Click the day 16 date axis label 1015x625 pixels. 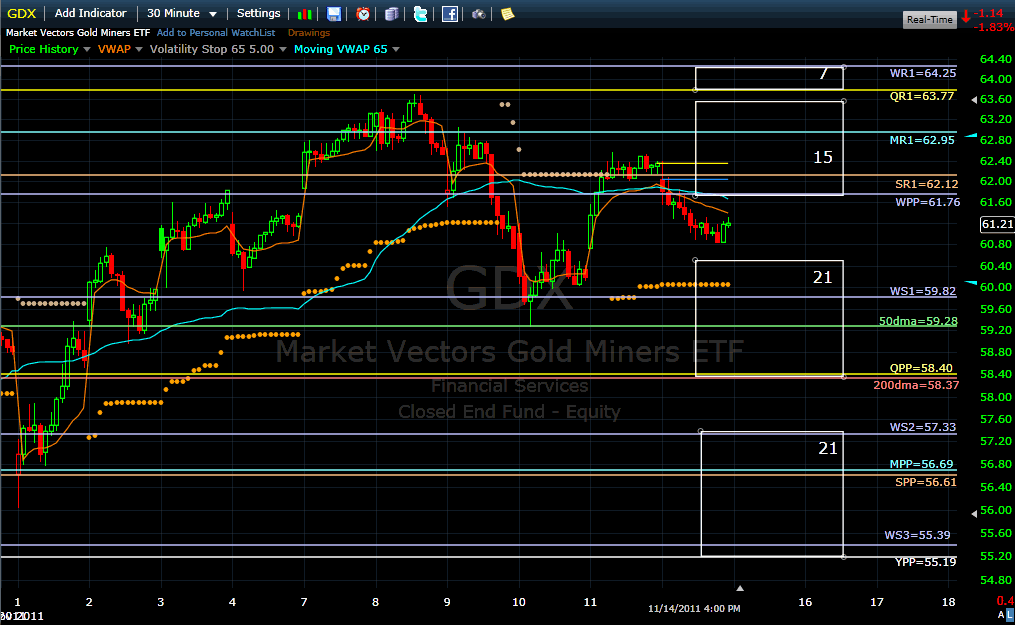click(x=805, y=602)
